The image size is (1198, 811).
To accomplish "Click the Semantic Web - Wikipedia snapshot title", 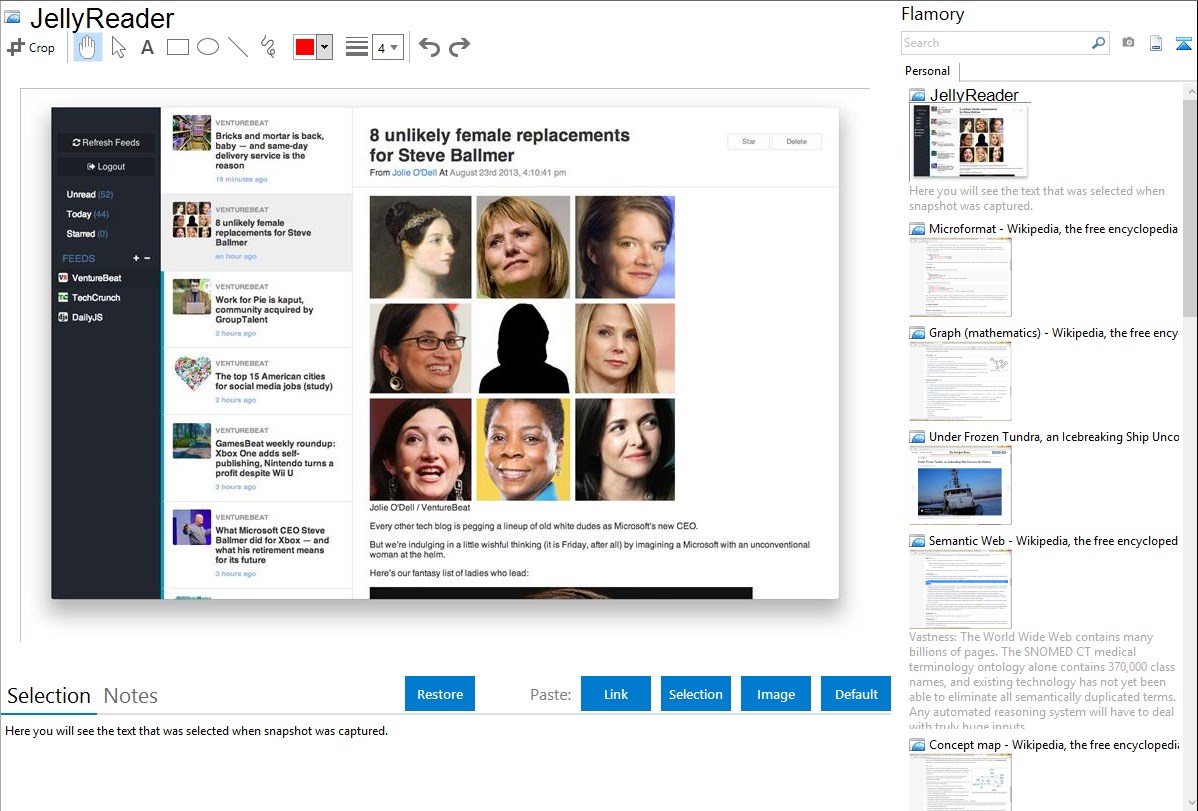I will pyautogui.click(x=1053, y=540).
